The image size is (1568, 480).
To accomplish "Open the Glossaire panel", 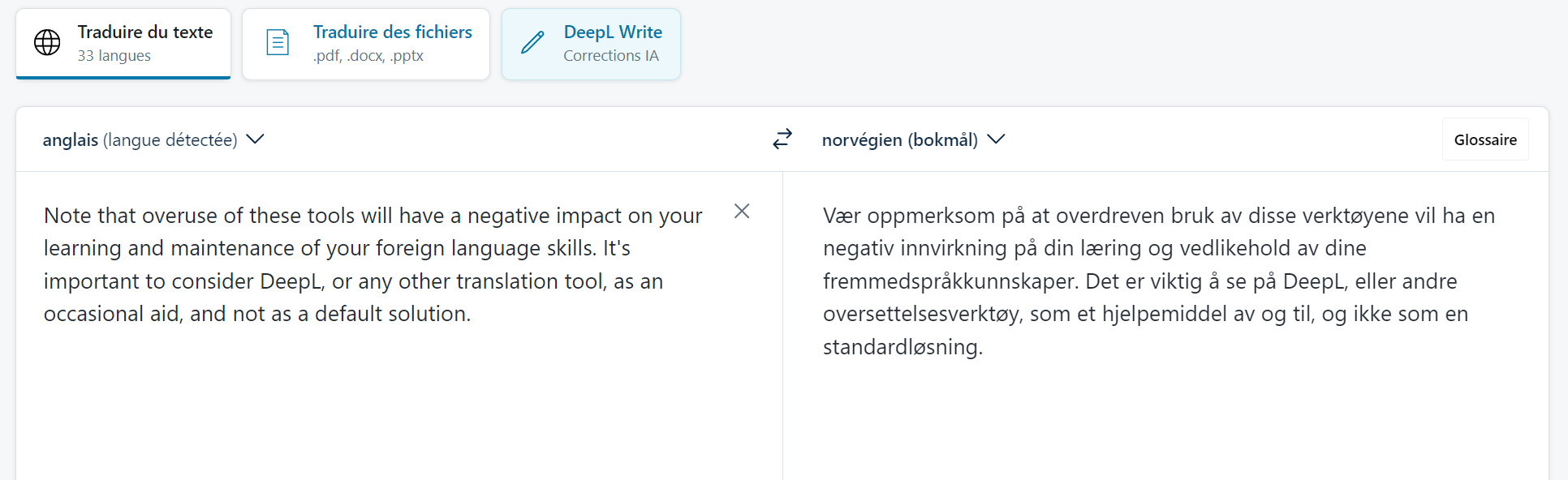I will point(1484,139).
